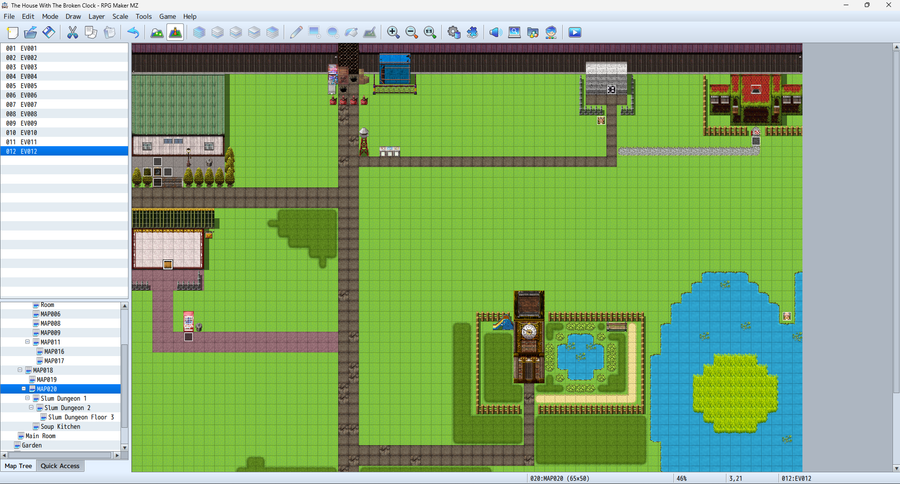Select the Layer 4 icon
The width and height of the screenshot is (900, 484).
click(272, 32)
